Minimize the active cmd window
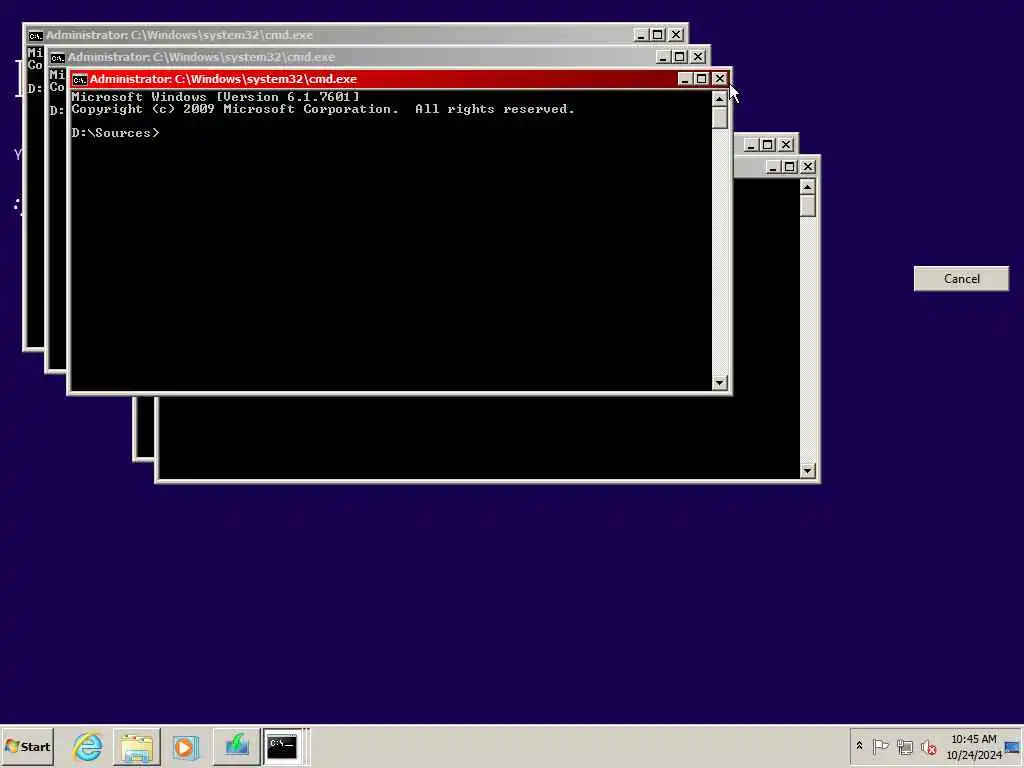 [x=684, y=79]
